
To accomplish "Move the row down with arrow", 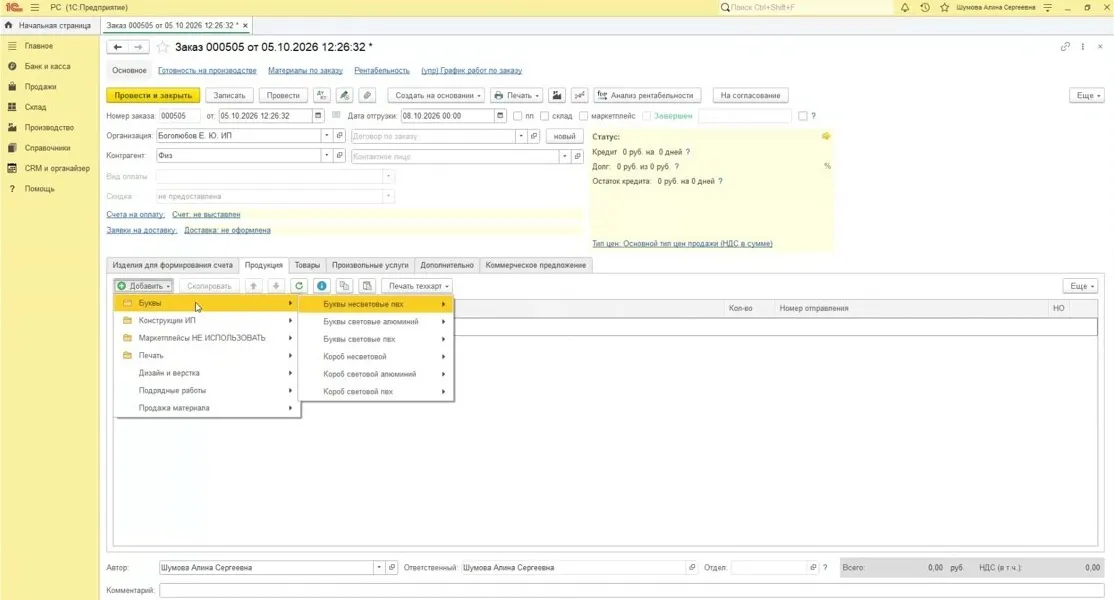I will [276, 286].
